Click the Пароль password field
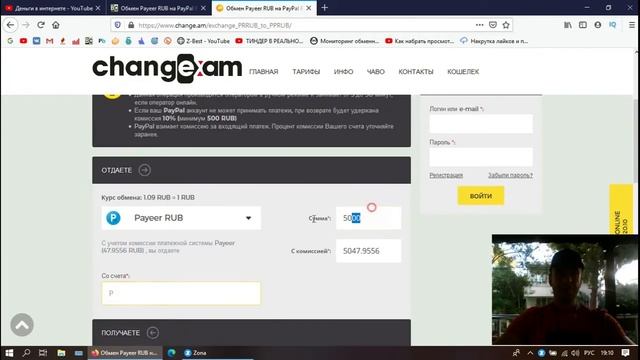The width and height of the screenshot is (640, 360). pyautogui.click(x=481, y=157)
